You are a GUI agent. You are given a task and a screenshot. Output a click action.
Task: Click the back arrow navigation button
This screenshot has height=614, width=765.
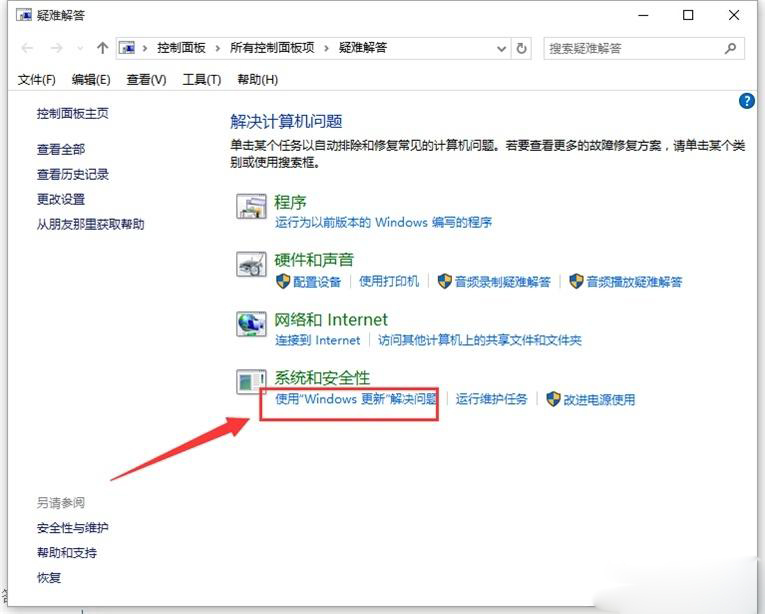point(27,48)
